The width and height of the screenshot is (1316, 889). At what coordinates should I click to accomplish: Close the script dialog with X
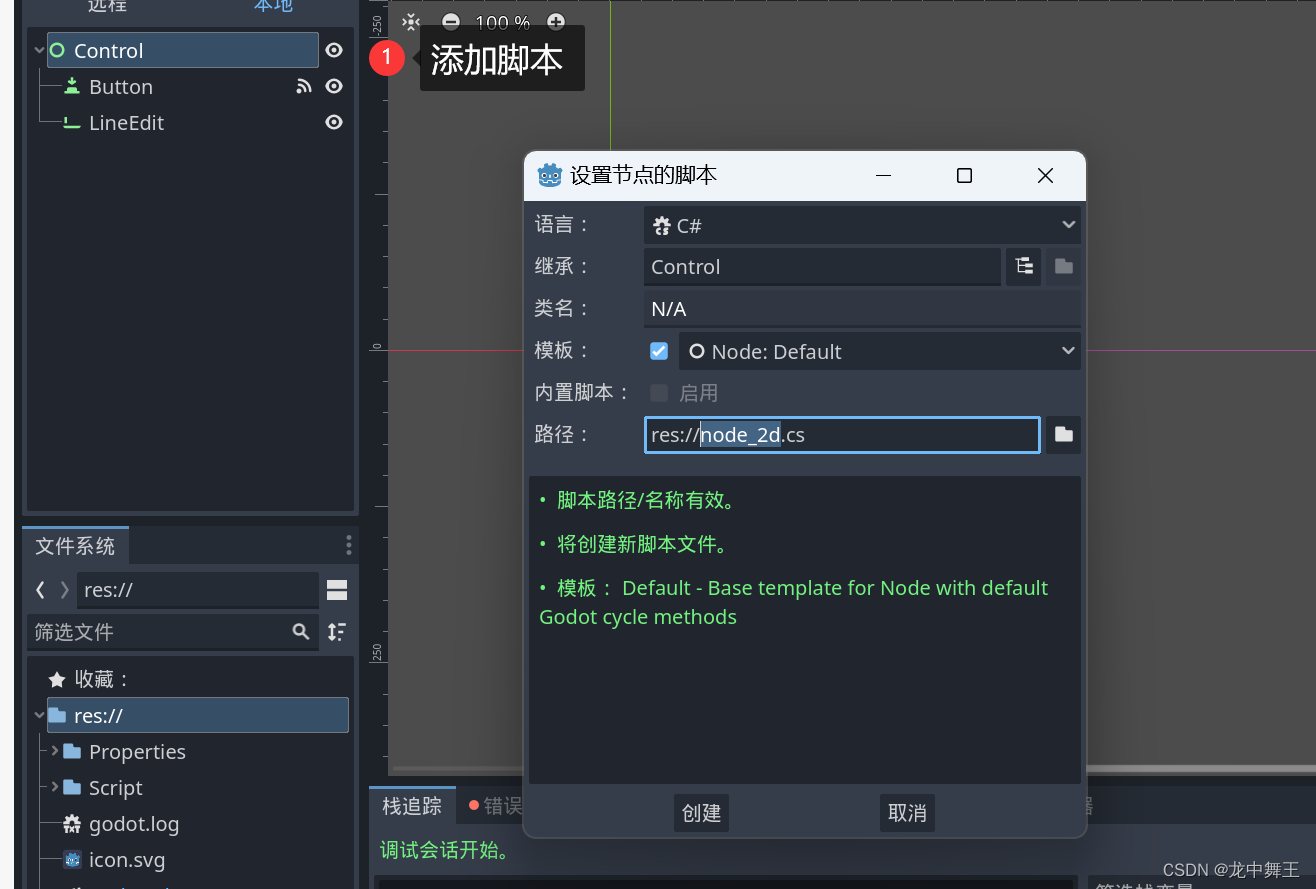coord(1046,176)
